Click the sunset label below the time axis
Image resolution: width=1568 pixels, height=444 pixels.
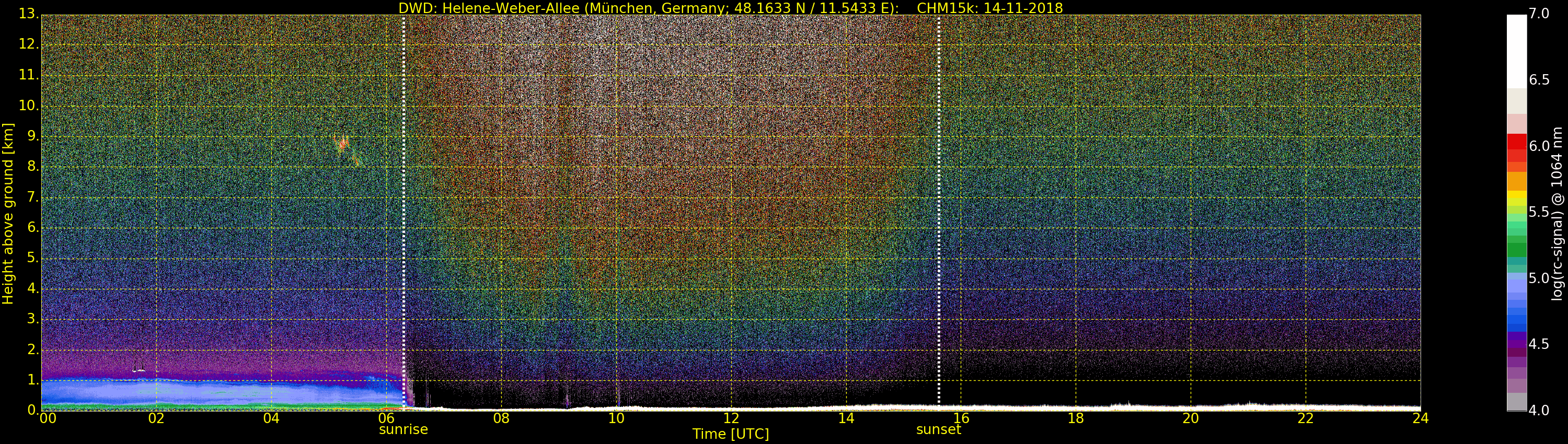[938, 429]
